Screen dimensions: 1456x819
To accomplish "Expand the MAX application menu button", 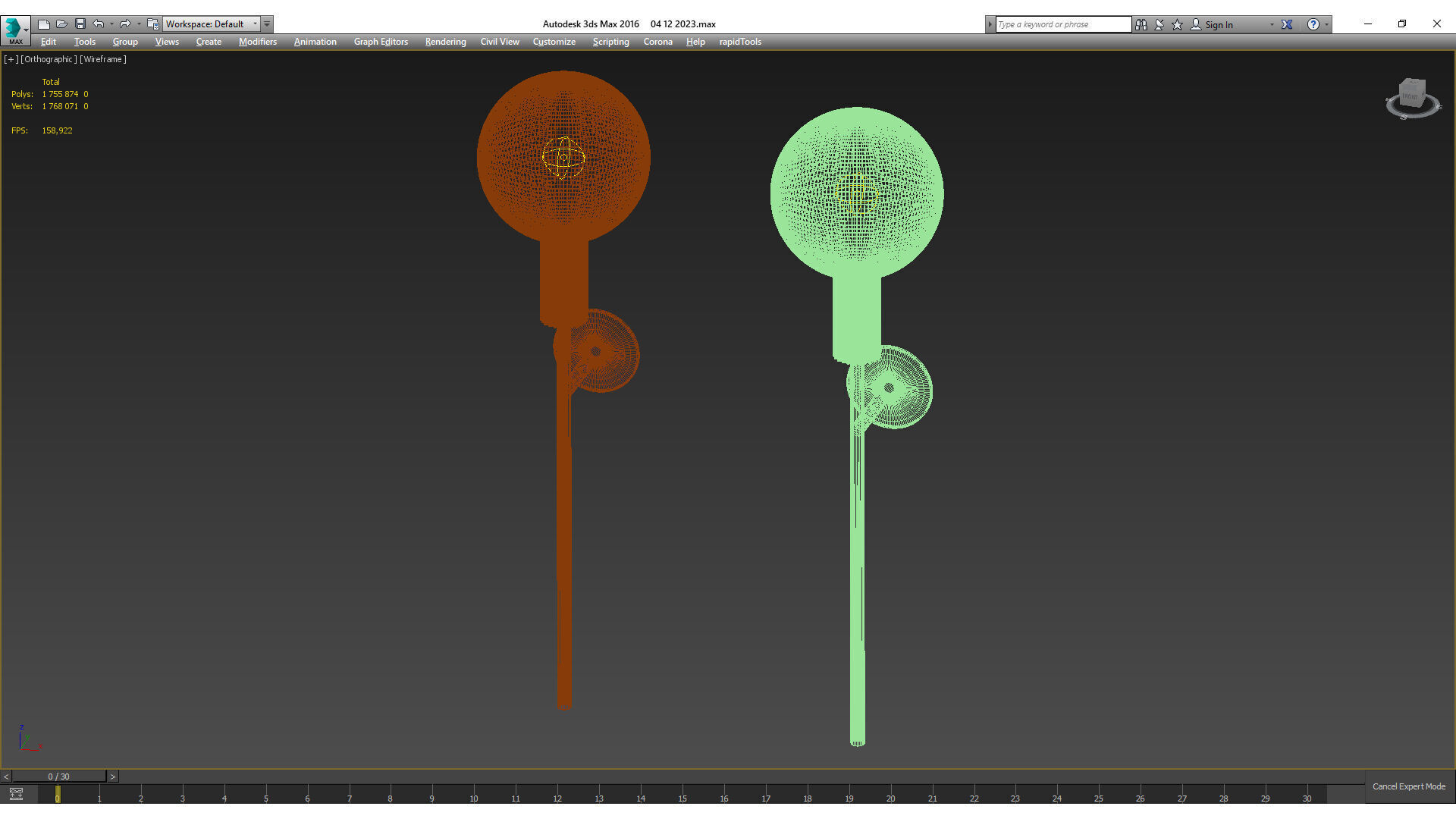I will pos(15,30).
